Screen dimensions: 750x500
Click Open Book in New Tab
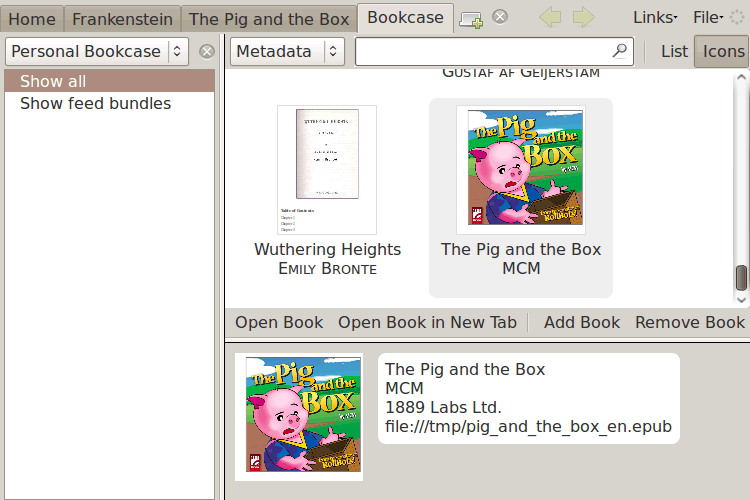click(x=427, y=322)
